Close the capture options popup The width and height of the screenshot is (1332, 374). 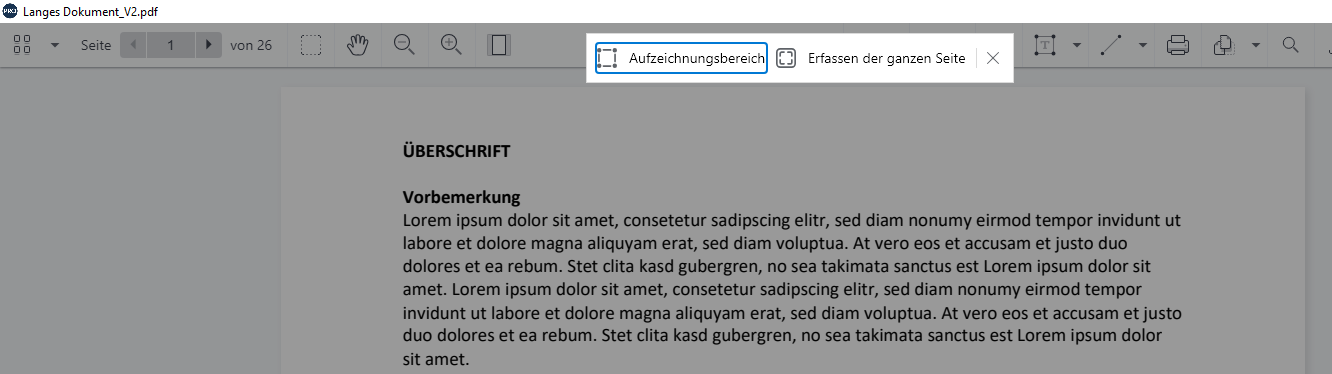tap(993, 58)
